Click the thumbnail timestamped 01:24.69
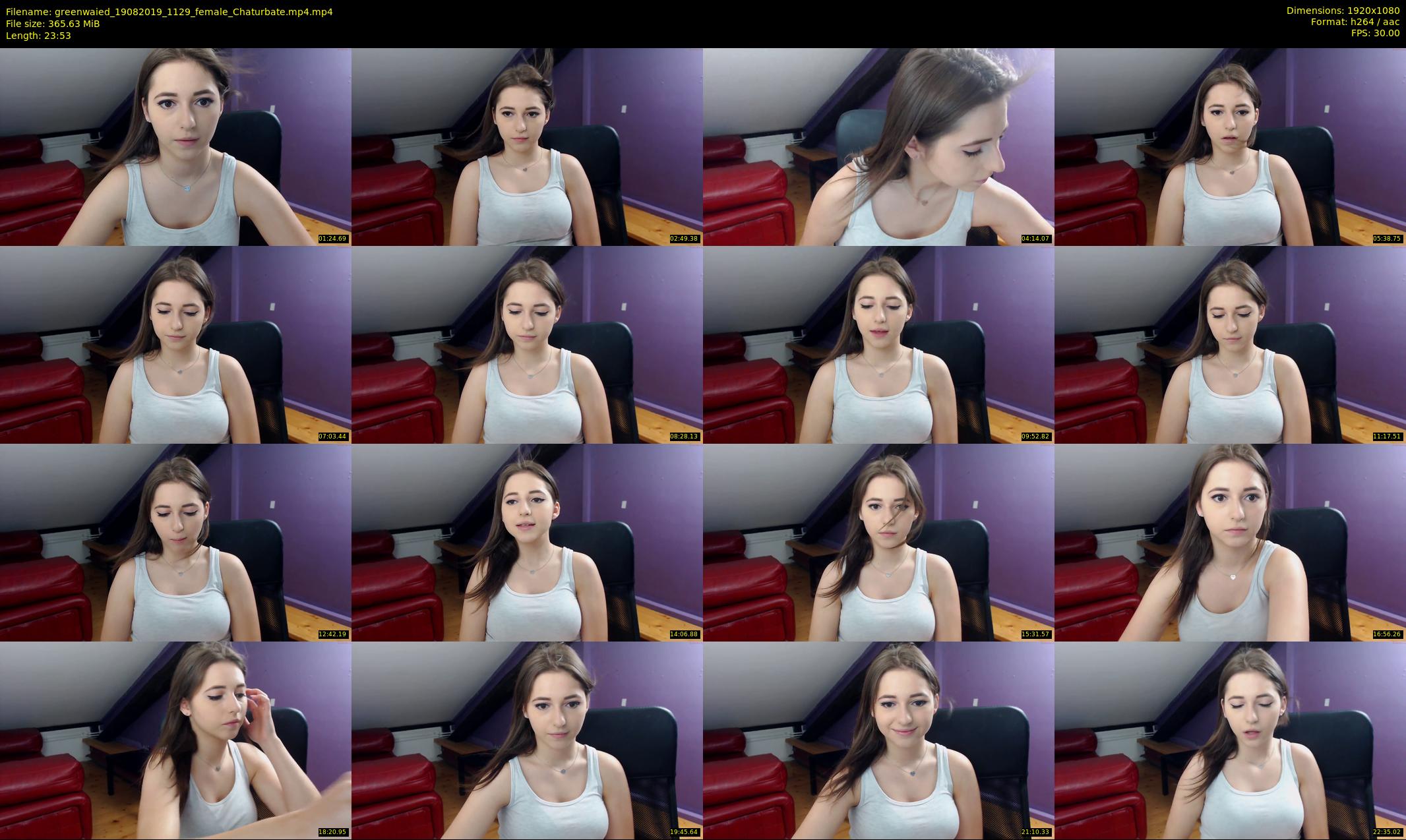Viewport: 1406px width, 840px height. (x=175, y=146)
